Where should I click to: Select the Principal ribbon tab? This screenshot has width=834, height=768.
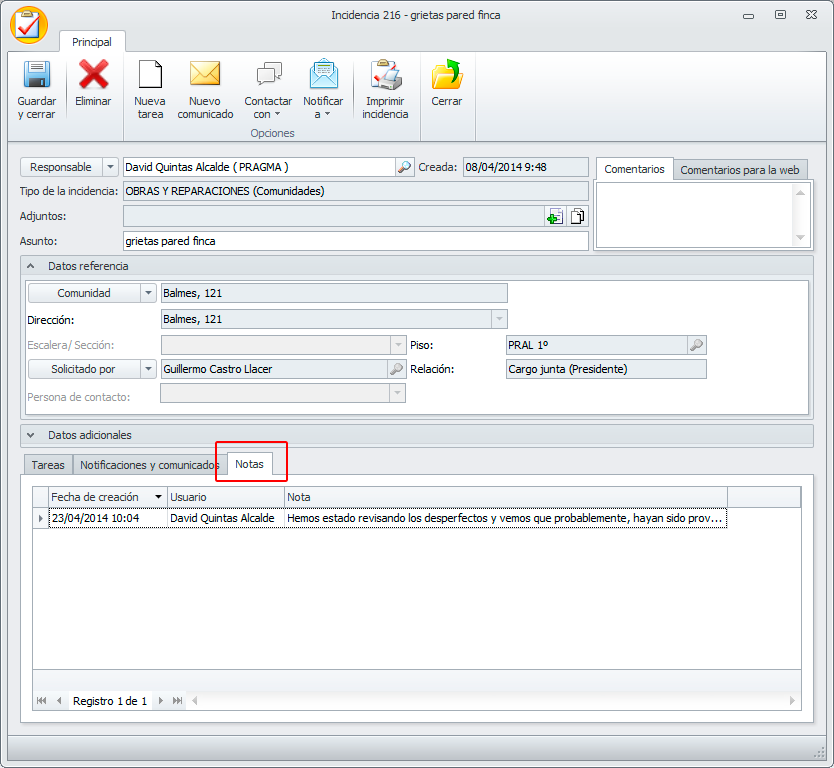pyautogui.click(x=92, y=42)
